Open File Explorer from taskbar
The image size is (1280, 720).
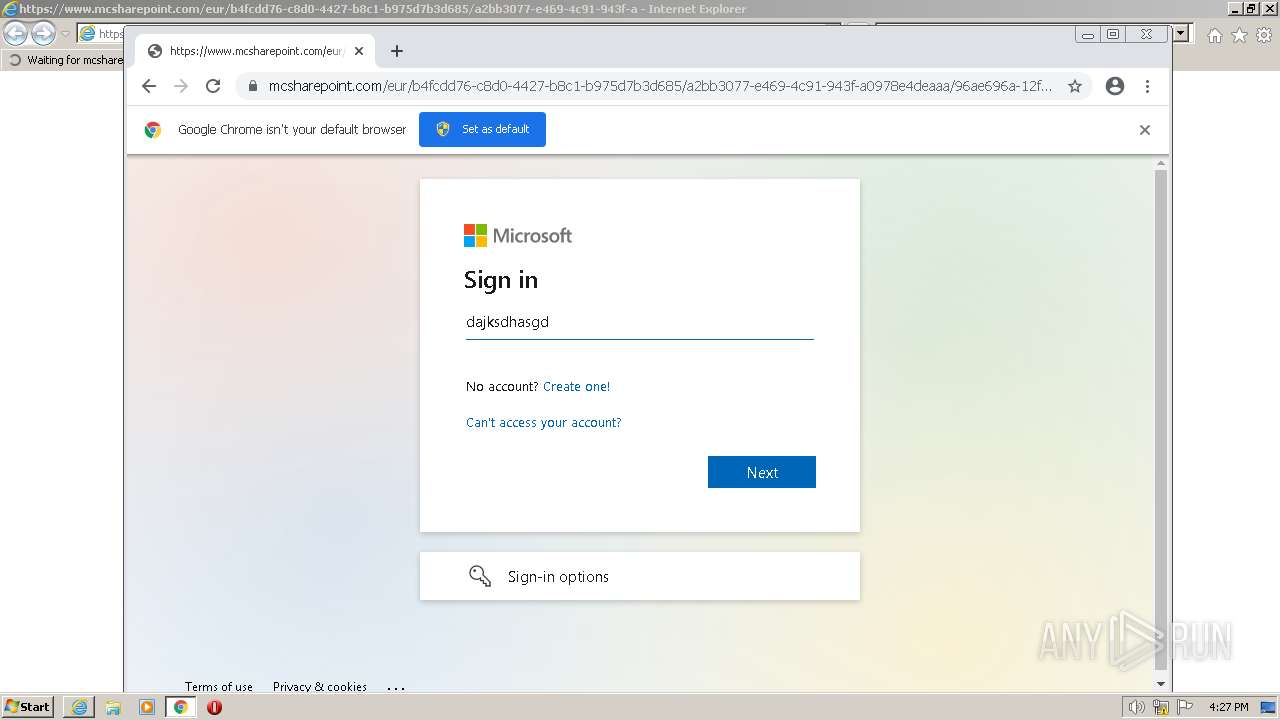pos(113,707)
